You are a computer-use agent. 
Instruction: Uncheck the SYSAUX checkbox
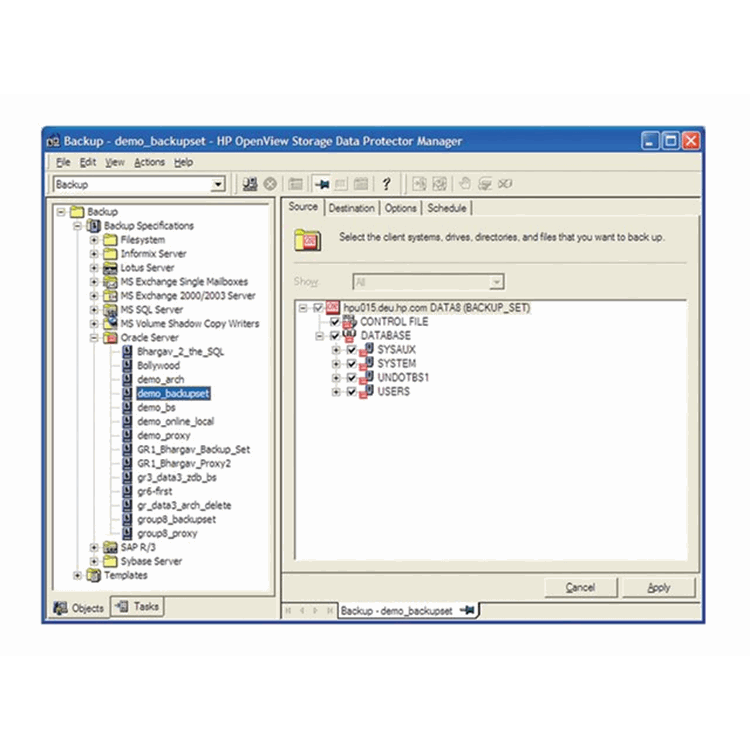point(352,350)
